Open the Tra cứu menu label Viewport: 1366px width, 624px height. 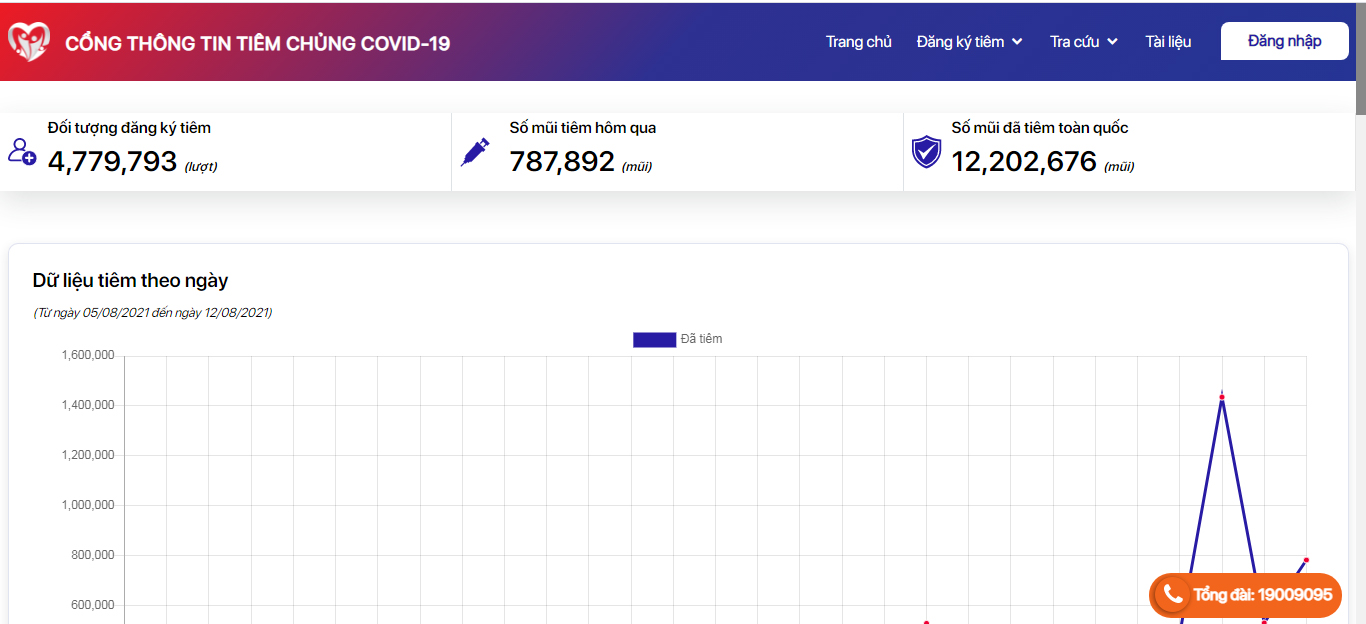[x=1074, y=42]
